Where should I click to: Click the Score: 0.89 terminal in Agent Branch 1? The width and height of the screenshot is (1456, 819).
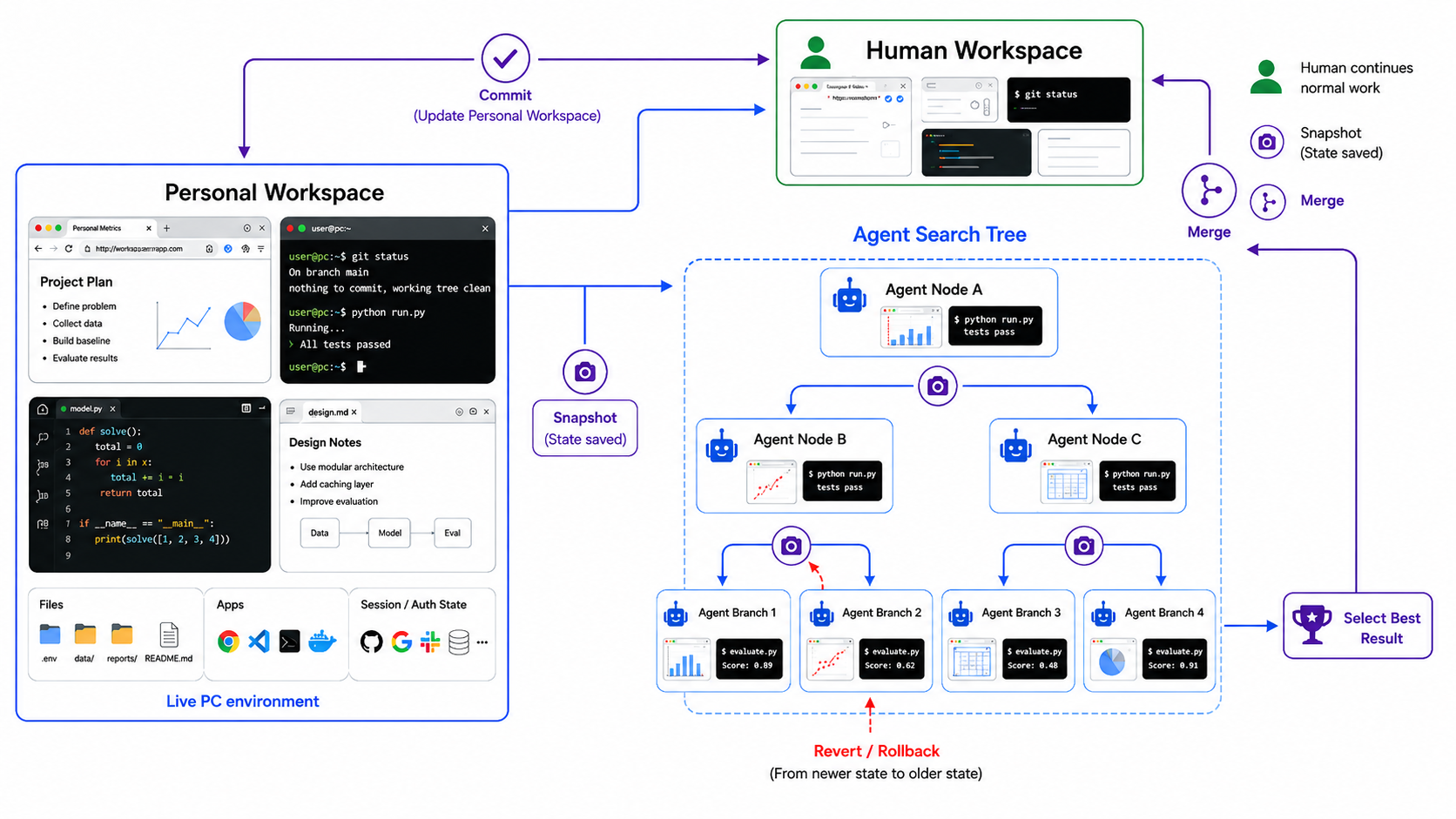pyautogui.click(x=749, y=658)
